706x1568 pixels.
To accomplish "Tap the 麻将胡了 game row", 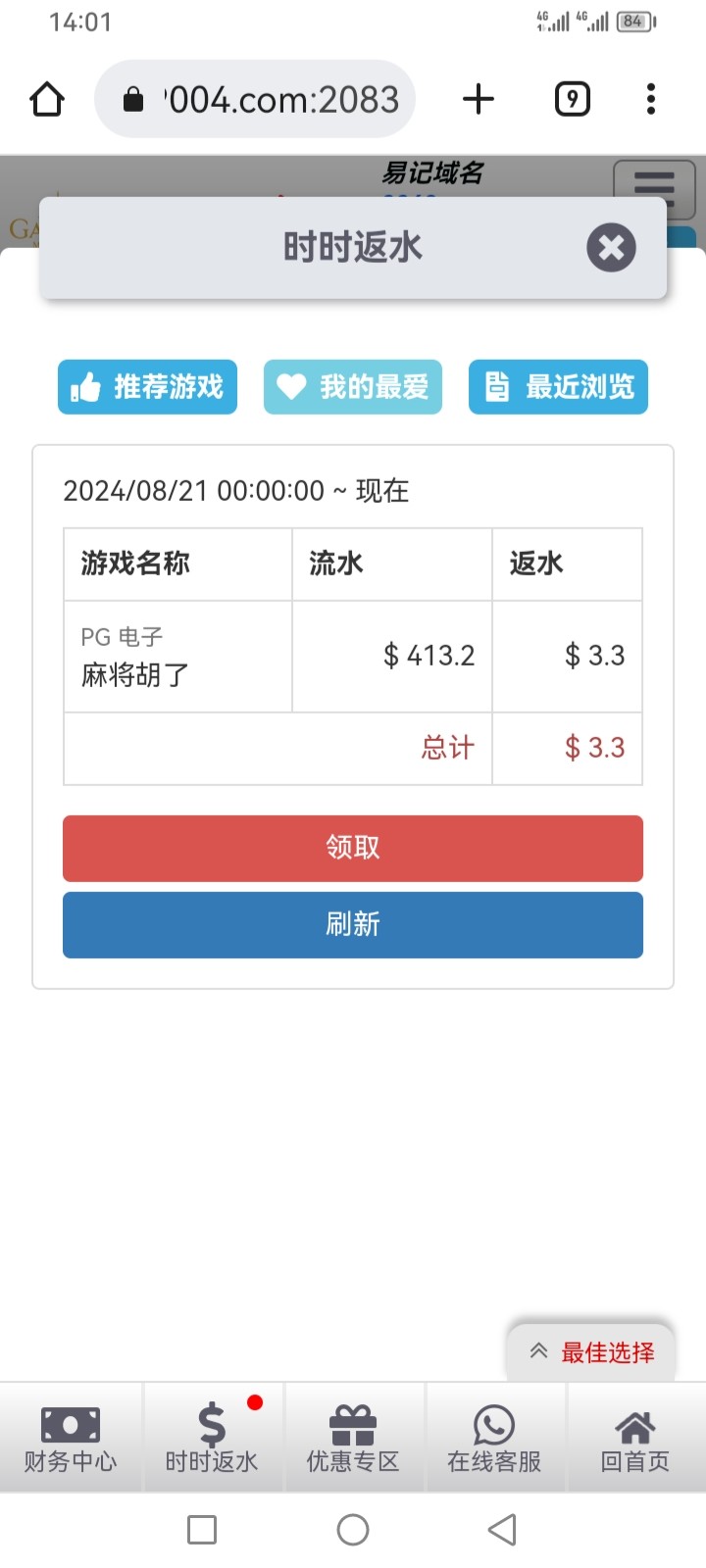I will click(177, 657).
